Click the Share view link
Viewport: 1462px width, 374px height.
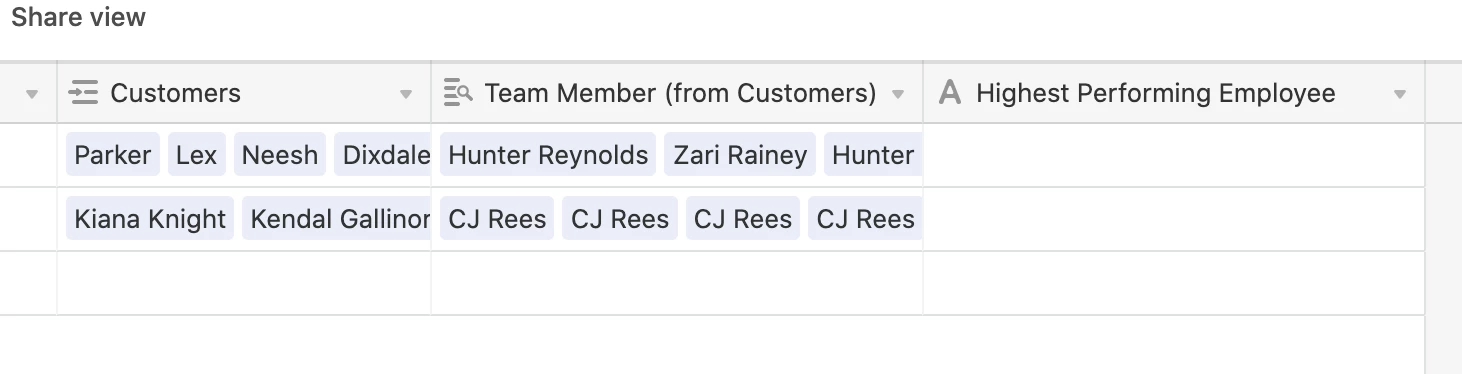tap(79, 17)
